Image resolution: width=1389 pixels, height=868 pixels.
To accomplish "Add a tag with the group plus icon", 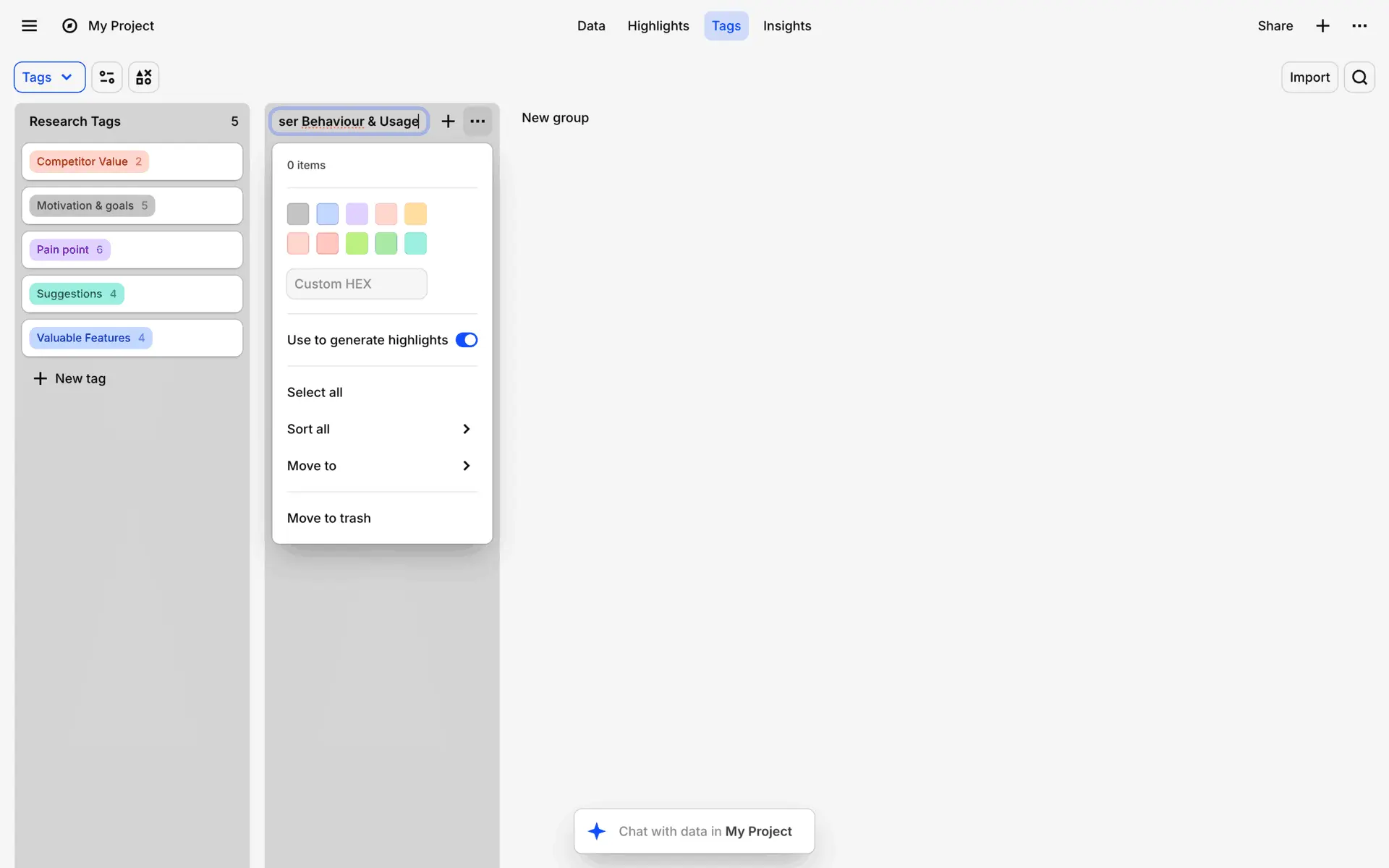I will [x=448, y=122].
